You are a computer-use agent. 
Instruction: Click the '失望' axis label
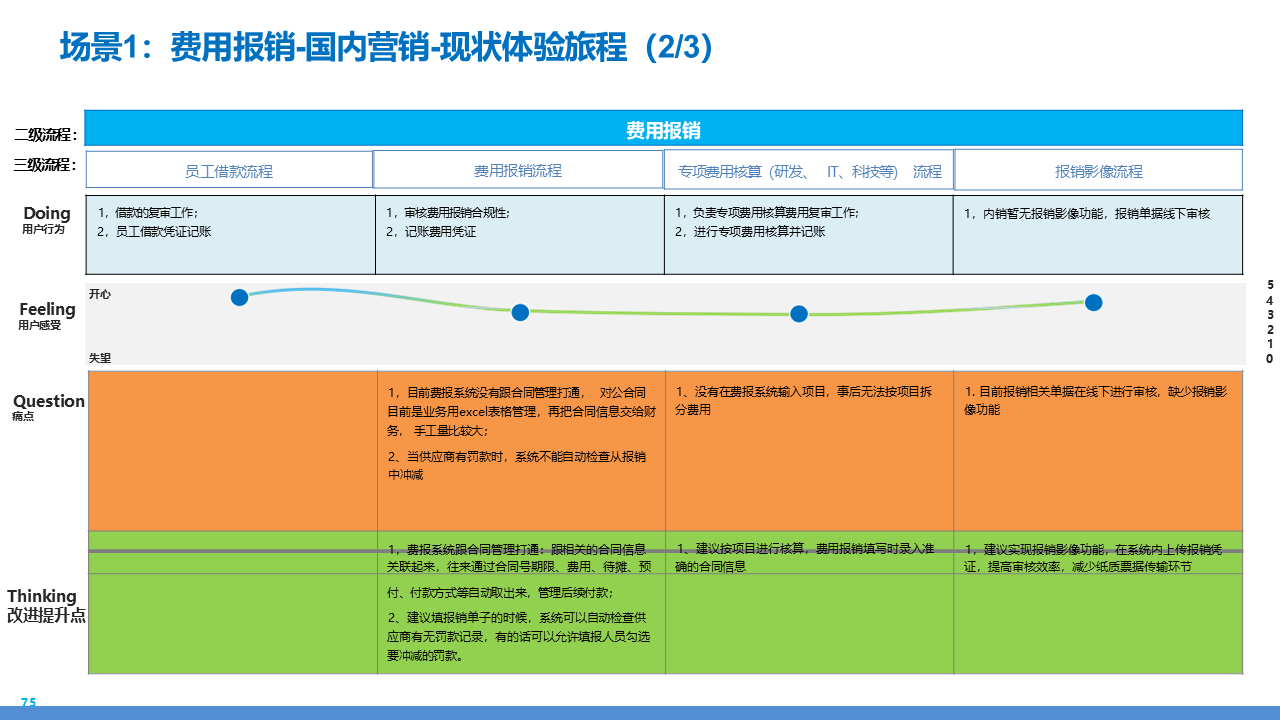(x=100, y=357)
